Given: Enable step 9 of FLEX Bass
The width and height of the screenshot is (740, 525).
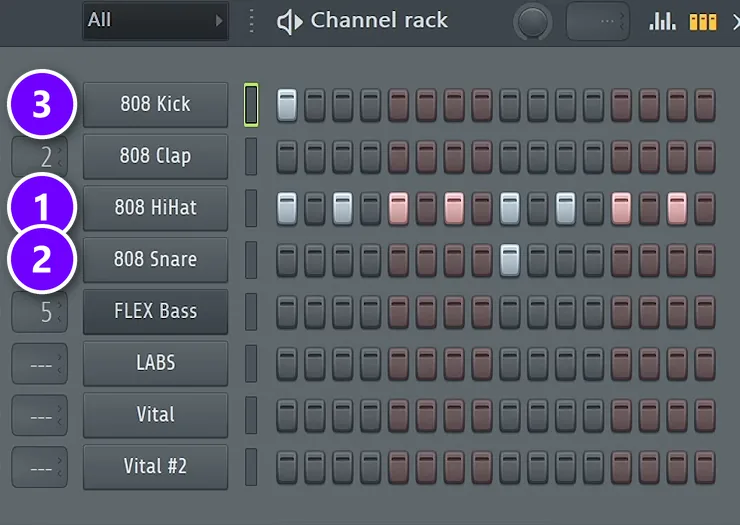Looking at the screenshot, I should 510,312.
